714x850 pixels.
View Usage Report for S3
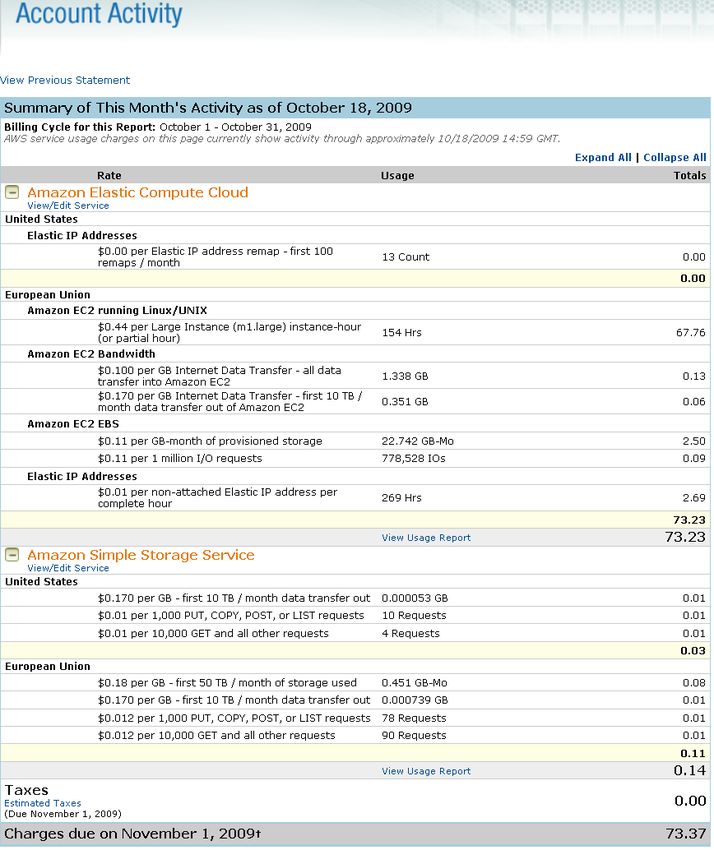pyautogui.click(x=426, y=771)
